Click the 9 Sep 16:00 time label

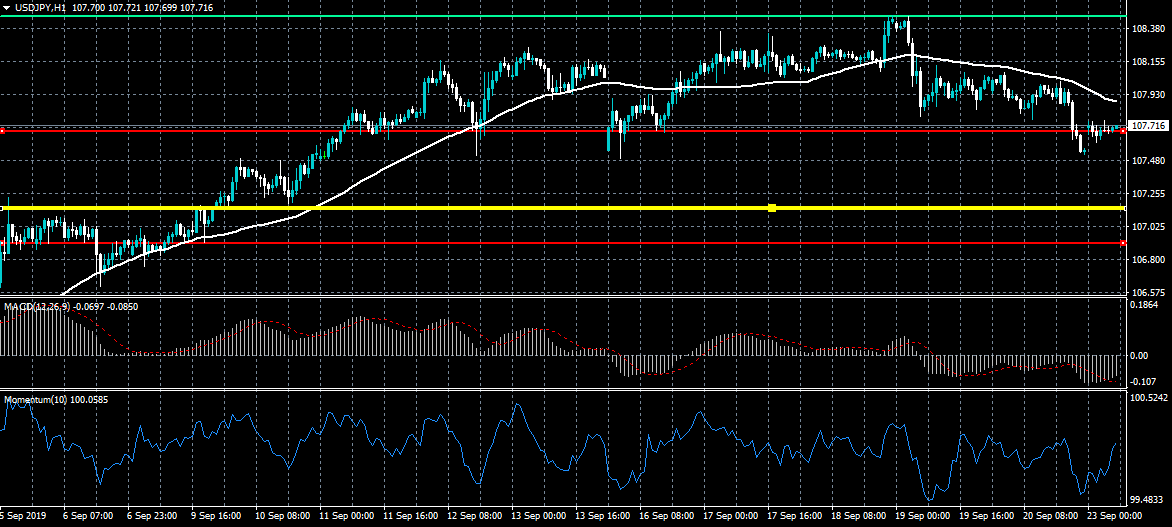click(x=217, y=516)
